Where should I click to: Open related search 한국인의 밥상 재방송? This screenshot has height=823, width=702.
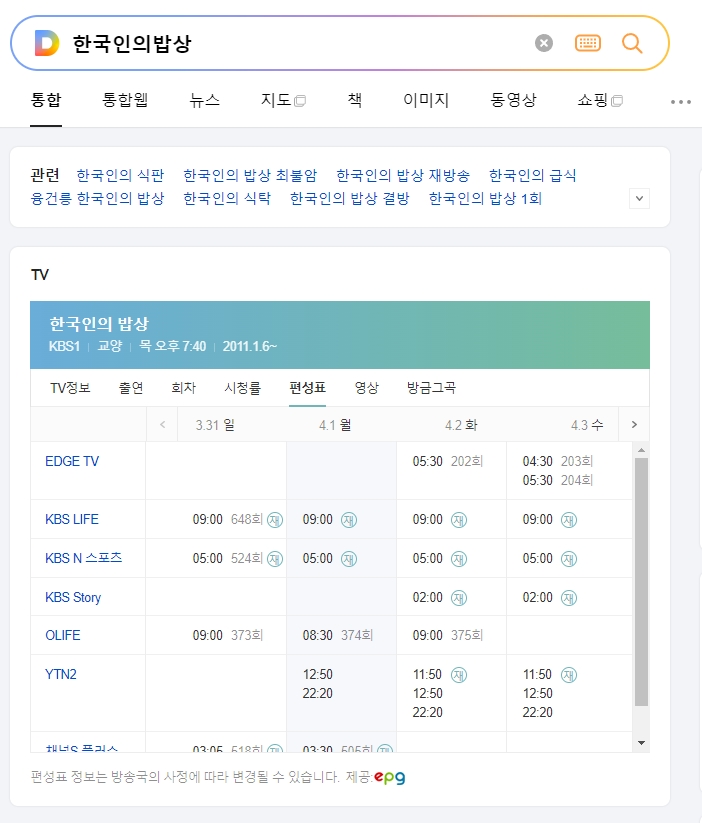pos(403,175)
